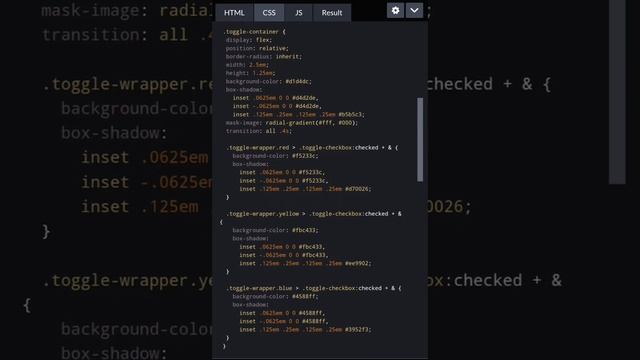This screenshot has height=360, width=640.
Task: Click the inset line ending in #b5b5c3
Action: click(x=298, y=115)
